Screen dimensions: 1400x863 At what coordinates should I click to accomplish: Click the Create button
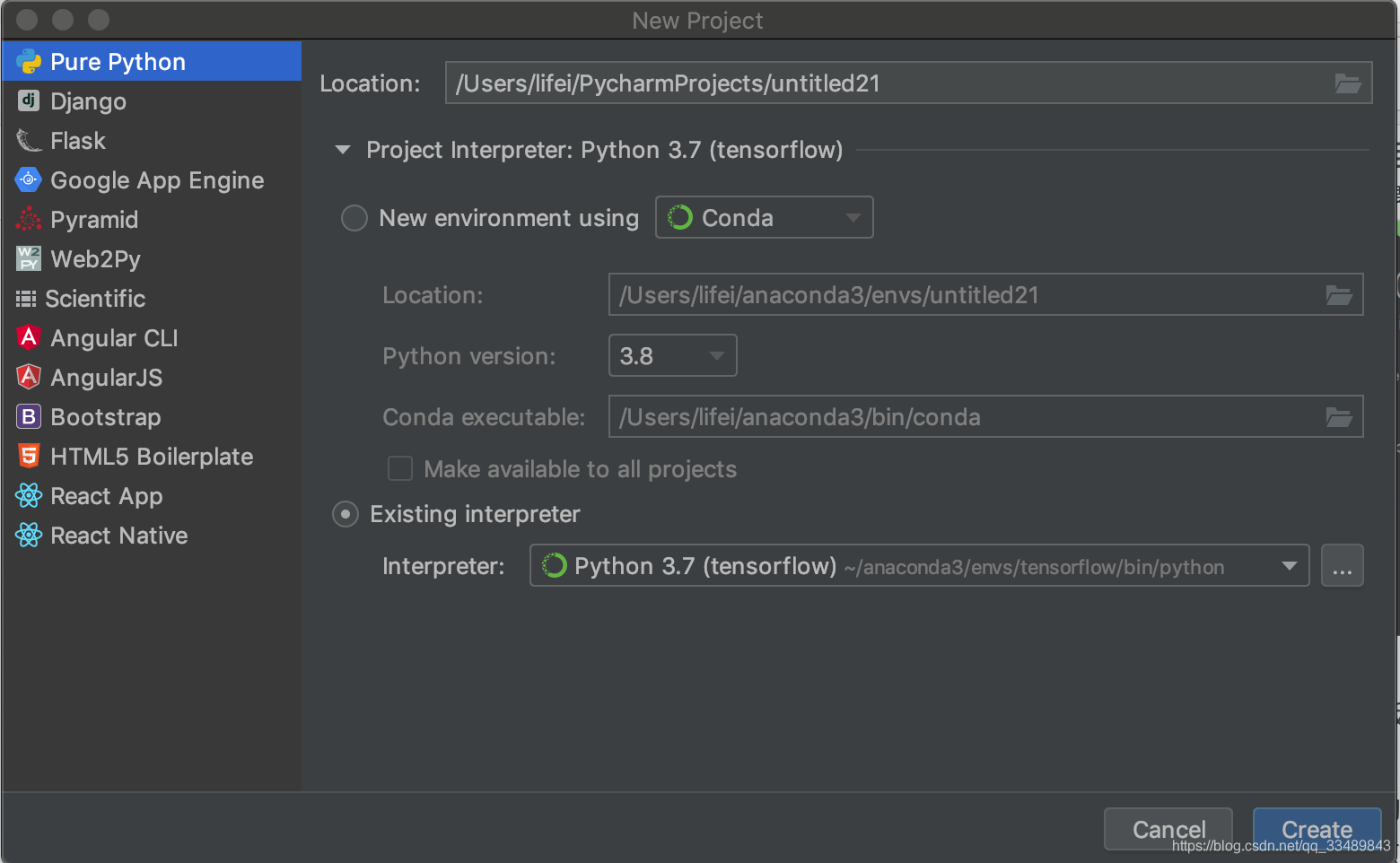pos(1317,829)
